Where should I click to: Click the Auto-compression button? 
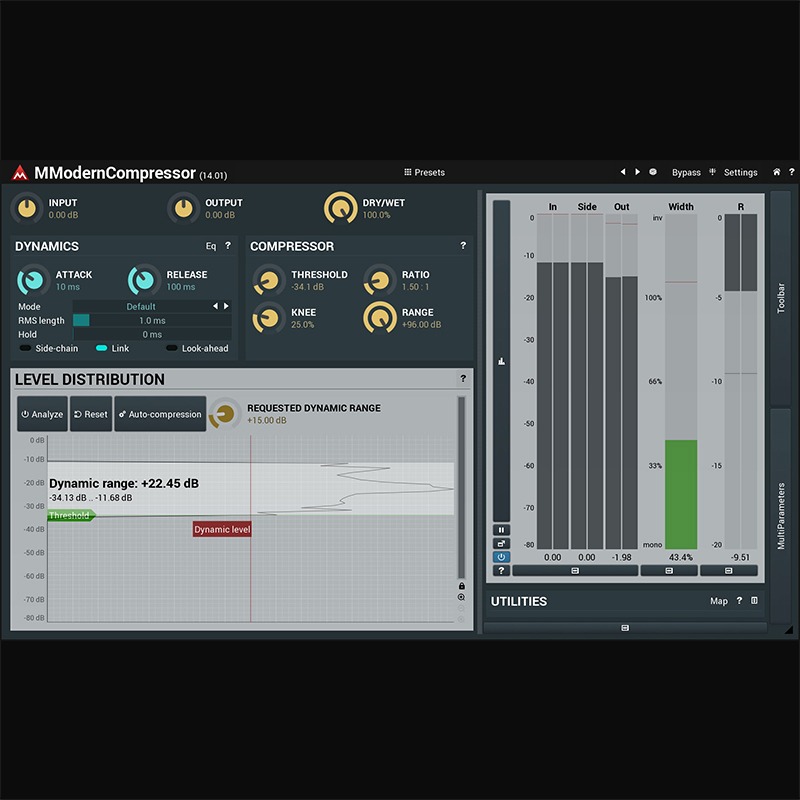click(x=160, y=414)
